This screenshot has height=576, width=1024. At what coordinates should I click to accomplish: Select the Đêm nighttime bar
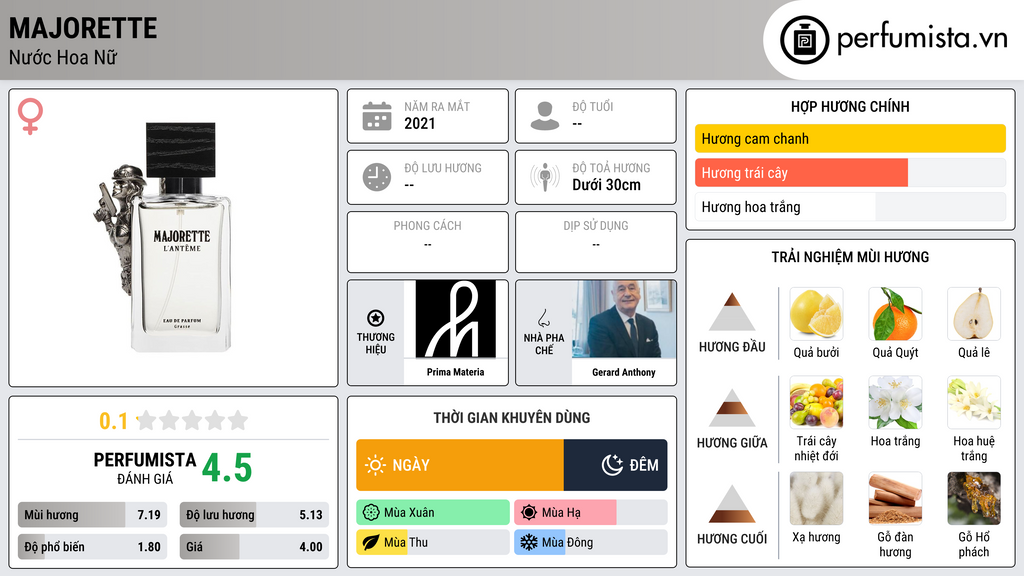pyautogui.click(x=615, y=465)
